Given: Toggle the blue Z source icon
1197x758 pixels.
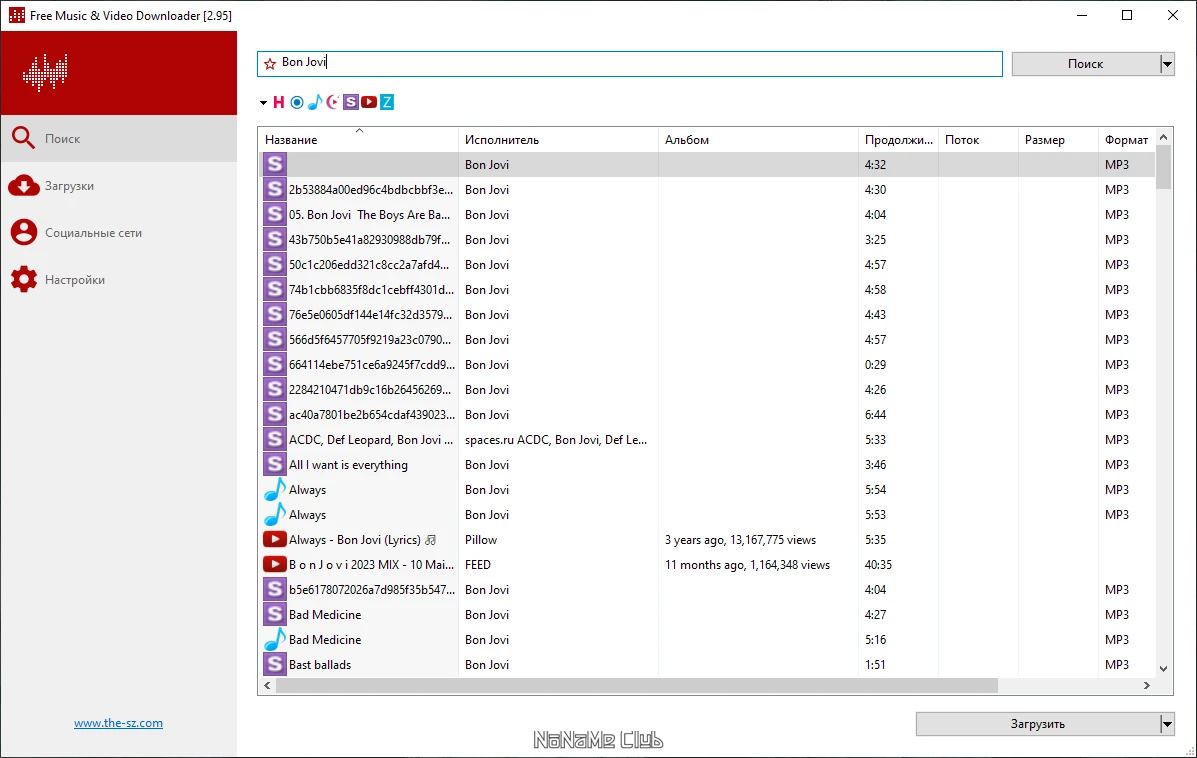Looking at the screenshot, I should [387, 102].
